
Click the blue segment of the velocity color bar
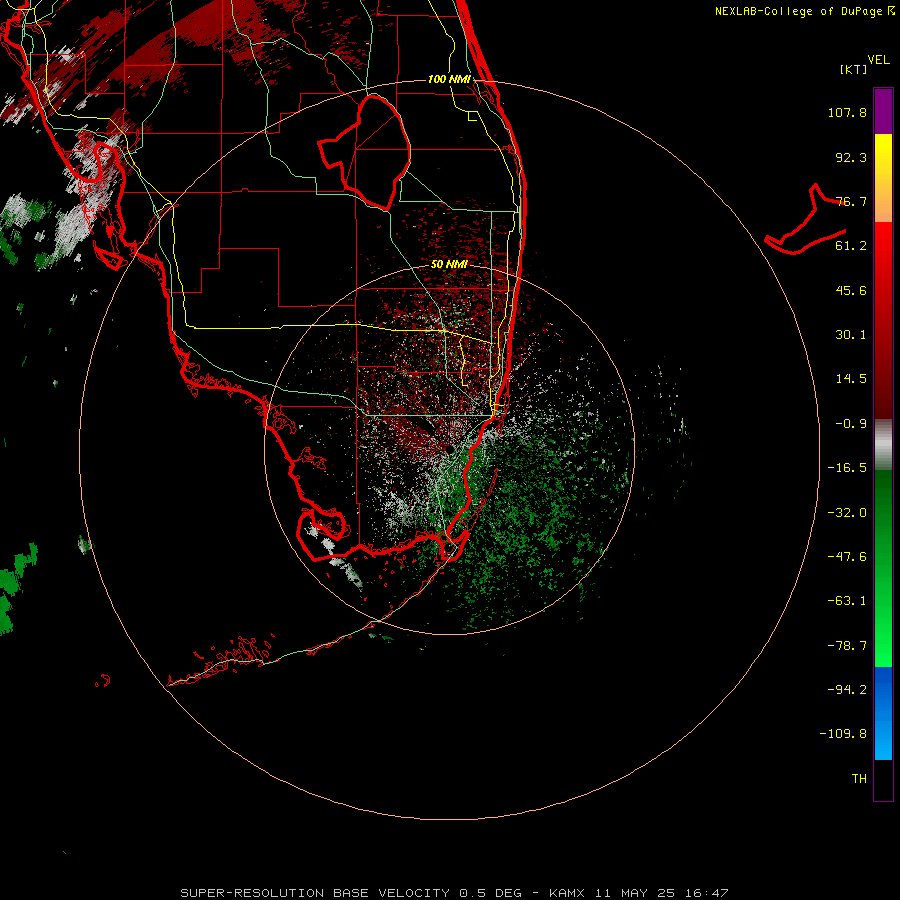(883, 713)
